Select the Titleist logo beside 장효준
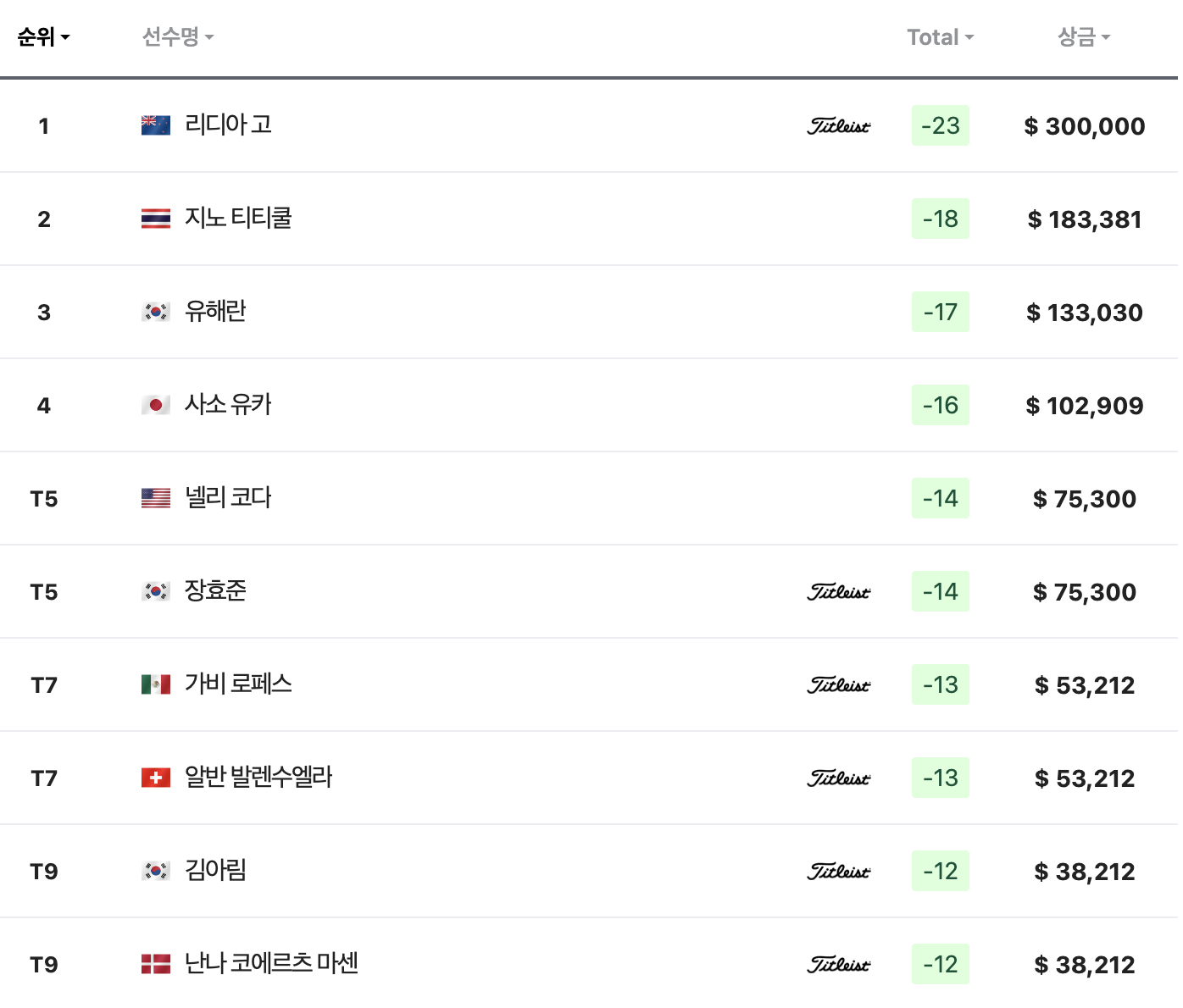The height and width of the screenshot is (1008, 1183). [x=838, y=591]
